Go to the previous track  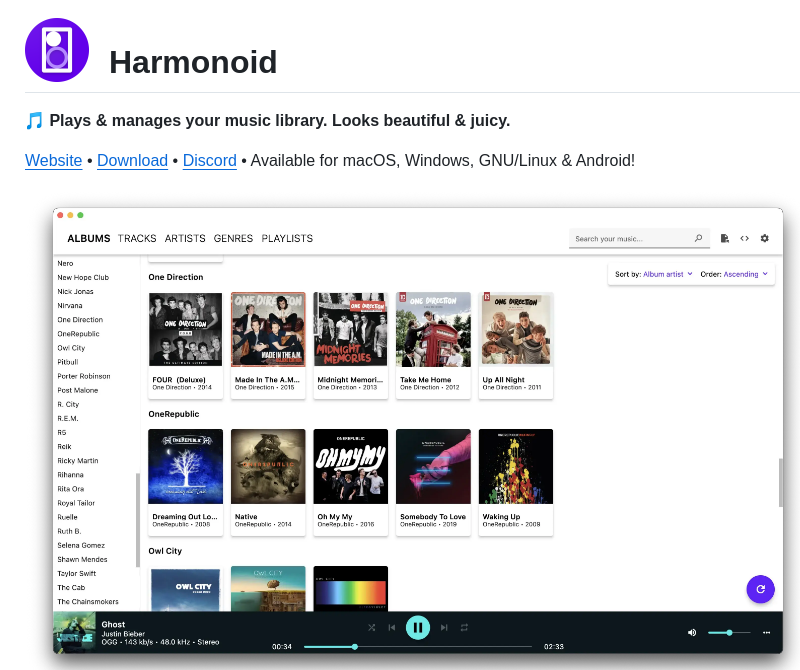(394, 627)
